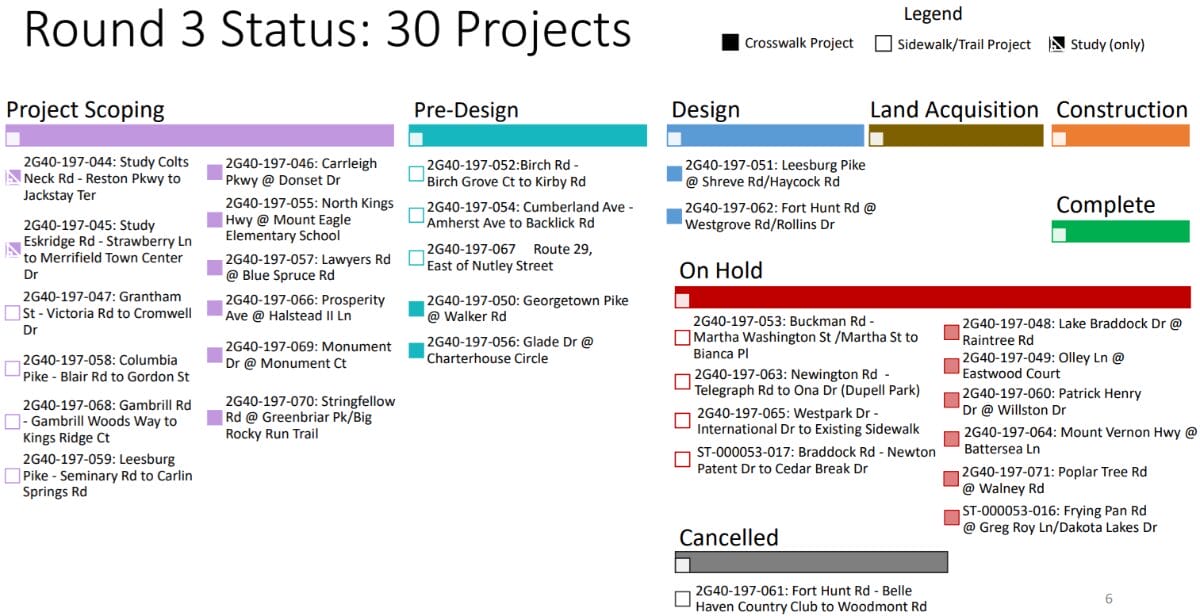This screenshot has width=1200, height=616.
Task: Click the small white square on the On Hold bar
Action: point(683,300)
